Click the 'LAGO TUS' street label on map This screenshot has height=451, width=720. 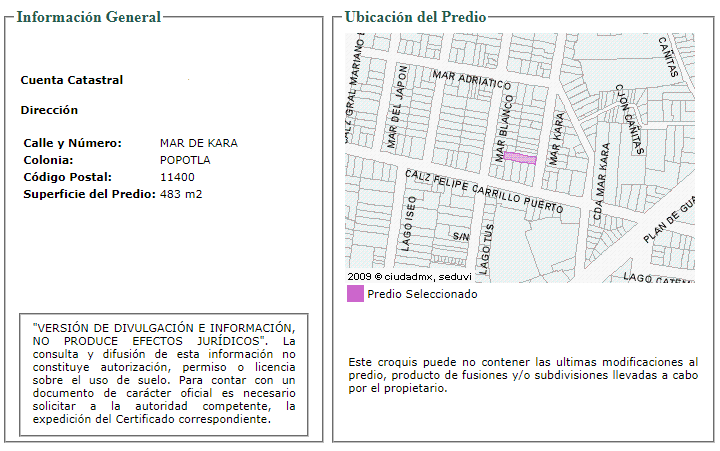(487, 248)
